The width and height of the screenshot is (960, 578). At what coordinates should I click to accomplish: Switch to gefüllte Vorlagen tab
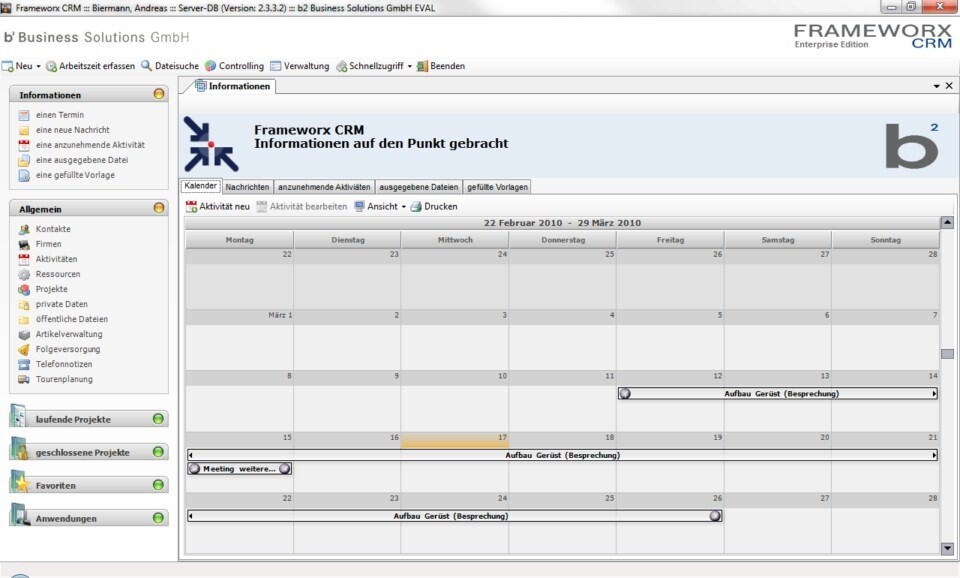point(497,187)
